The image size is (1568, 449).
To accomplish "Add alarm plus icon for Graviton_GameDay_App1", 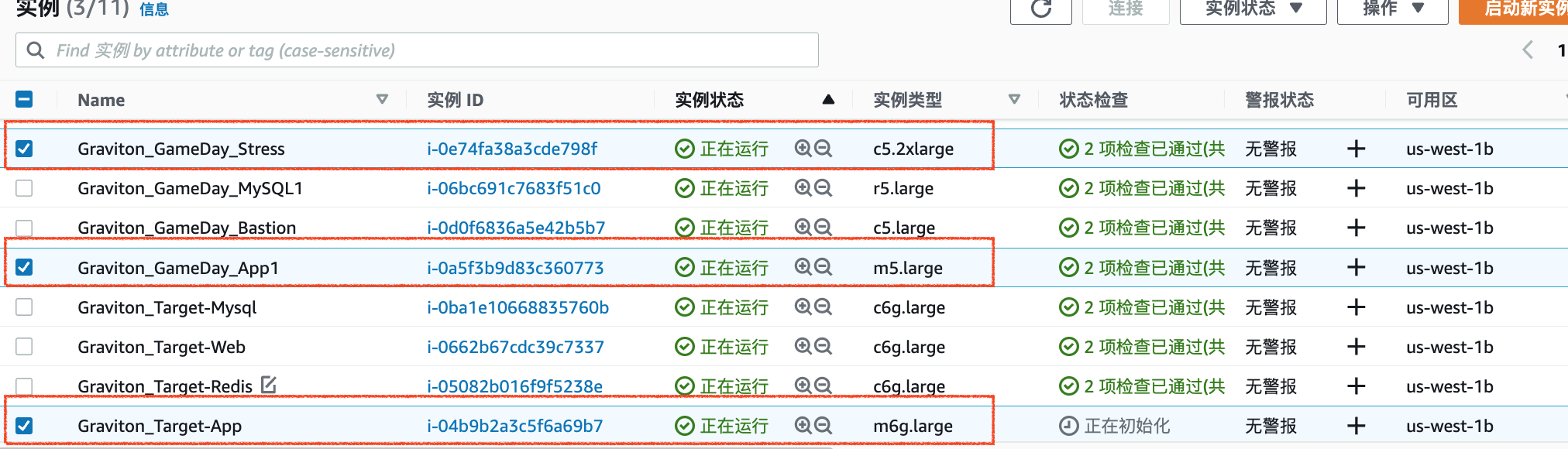I will tap(1356, 268).
